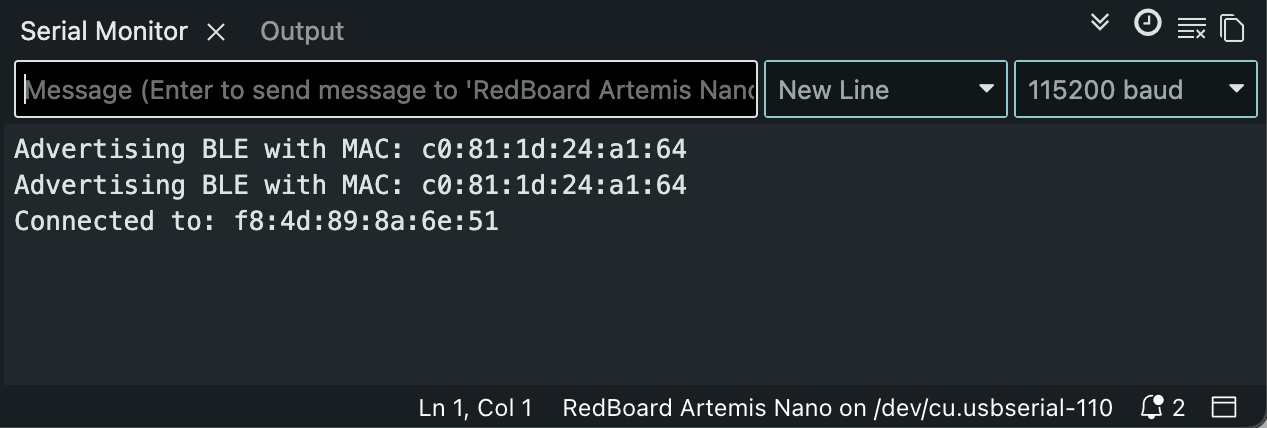Open the New Line ending dropdown
This screenshot has height=428, width=1267.
coord(870,90)
